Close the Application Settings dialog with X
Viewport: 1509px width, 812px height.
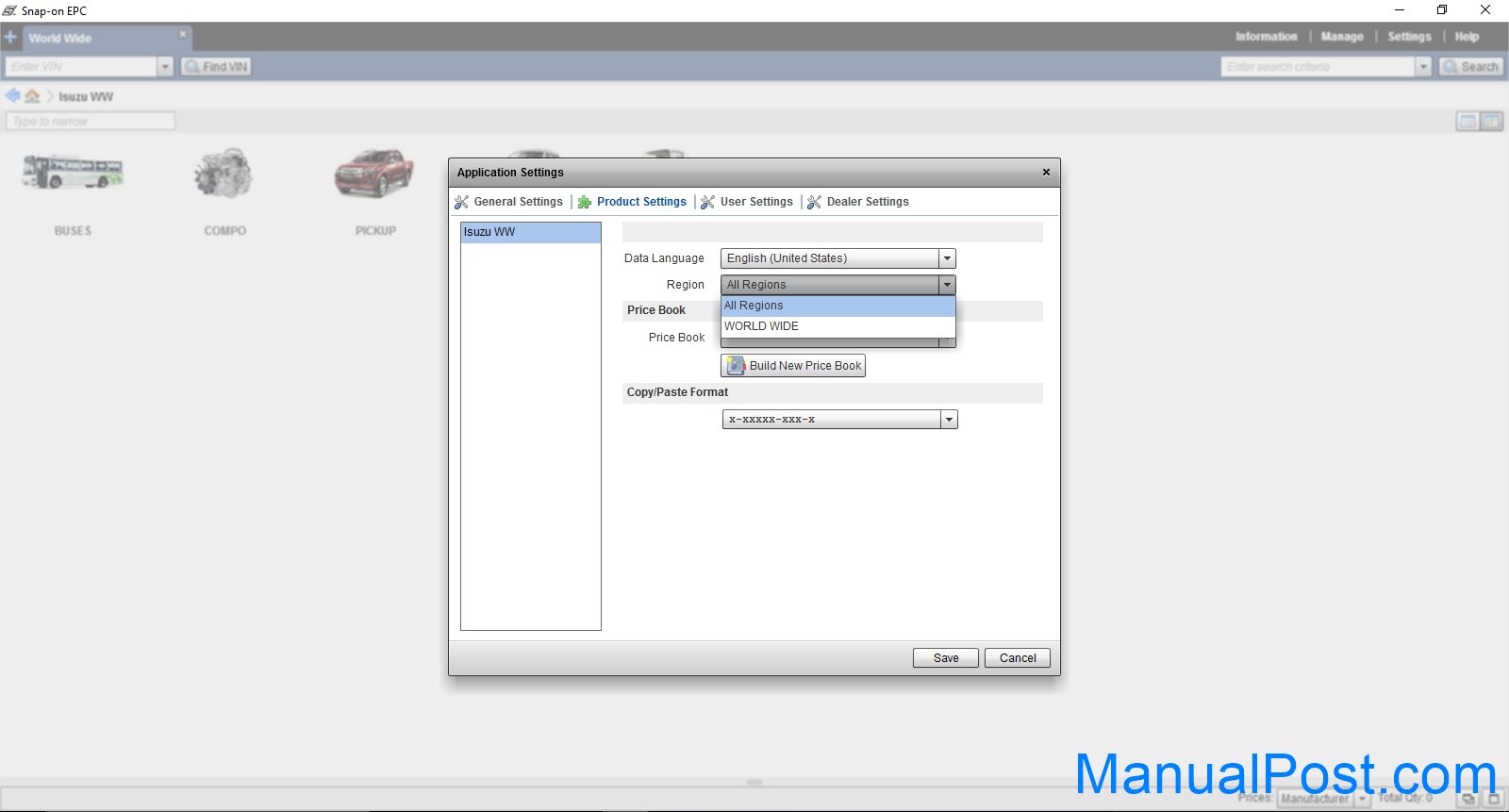[1046, 173]
